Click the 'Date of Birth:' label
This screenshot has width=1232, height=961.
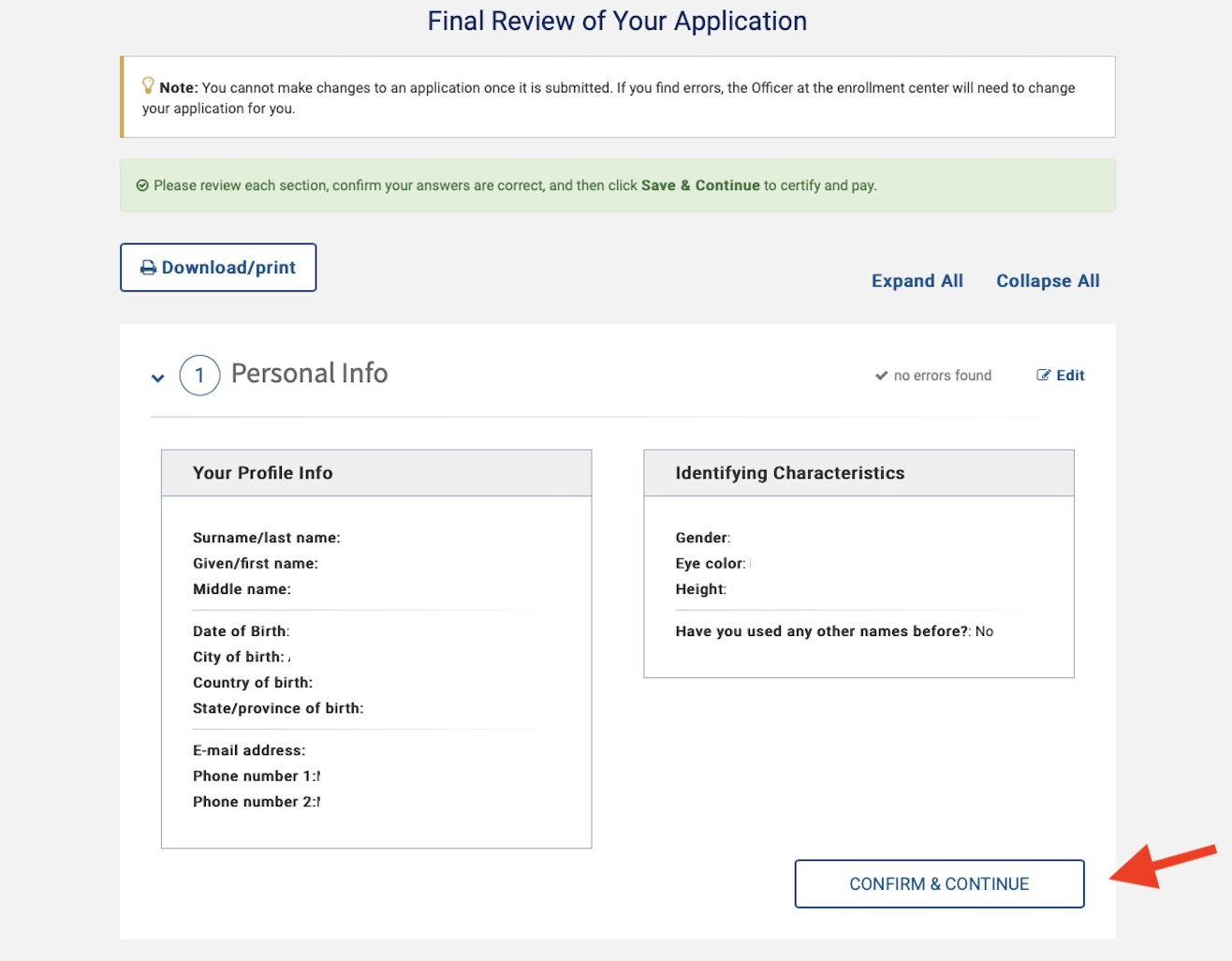coord(242,631)
